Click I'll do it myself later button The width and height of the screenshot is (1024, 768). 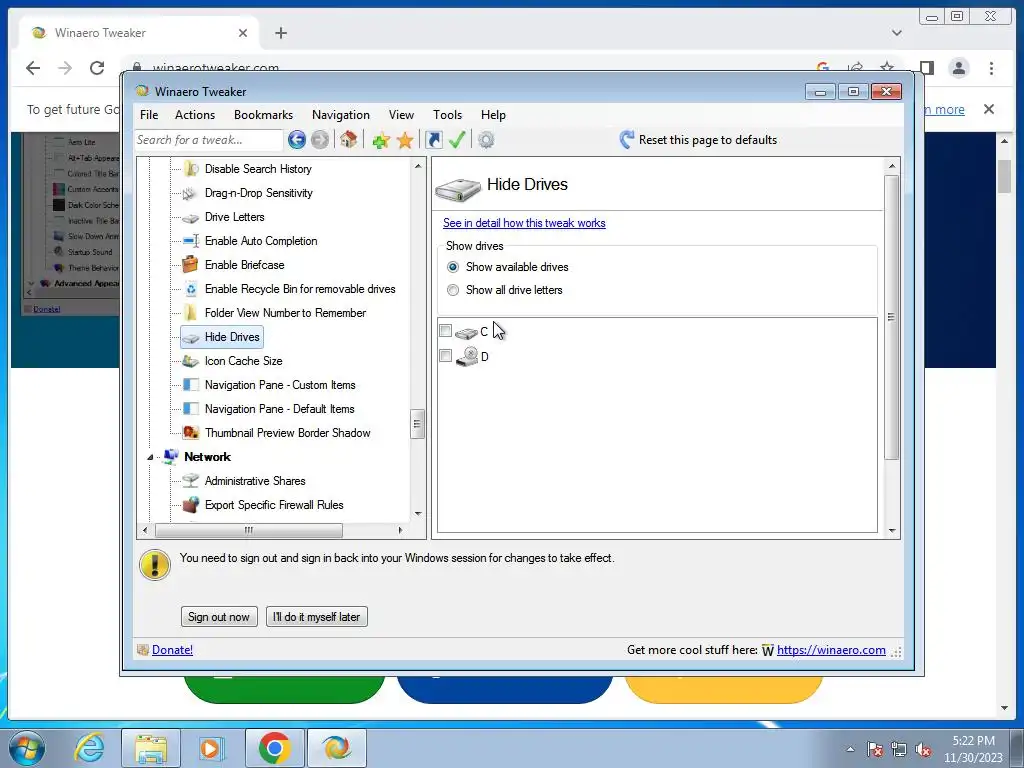point(317,616)
